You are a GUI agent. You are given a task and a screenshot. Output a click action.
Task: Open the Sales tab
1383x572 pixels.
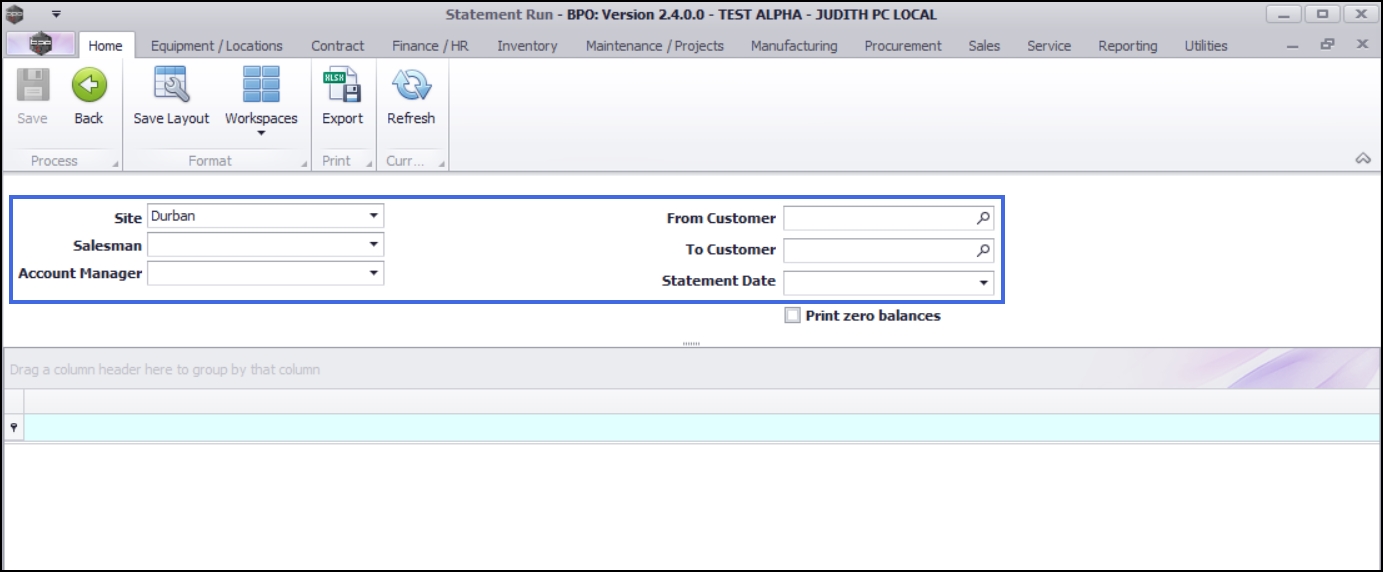[x=984, y=45]
